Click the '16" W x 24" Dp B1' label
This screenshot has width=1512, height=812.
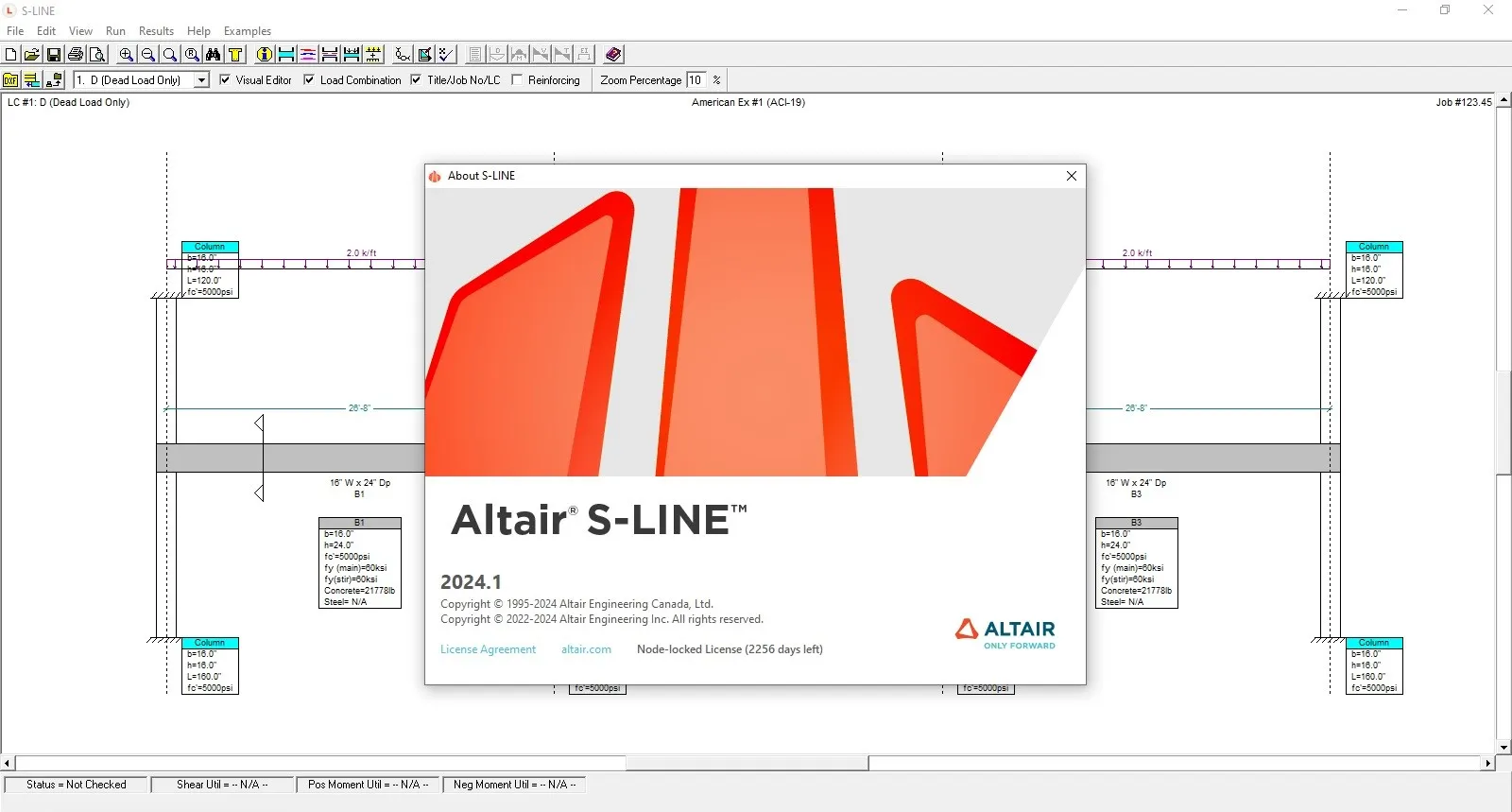tap(359, 488)
